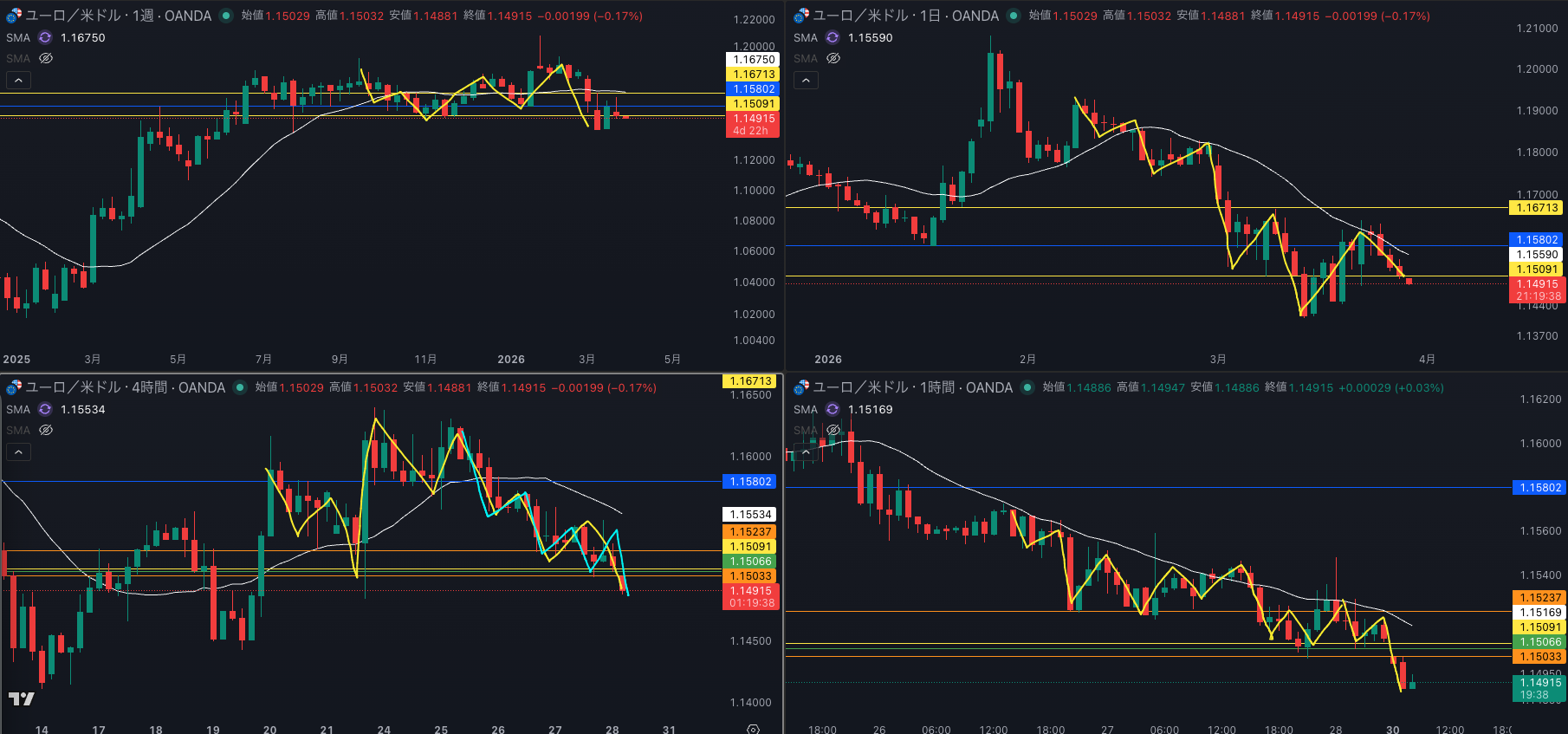Click the SMA refresh icon in the weekly chart
The width and height of the screenshot is (1568, 734).
pyautogui.click(x=45, y=37)
